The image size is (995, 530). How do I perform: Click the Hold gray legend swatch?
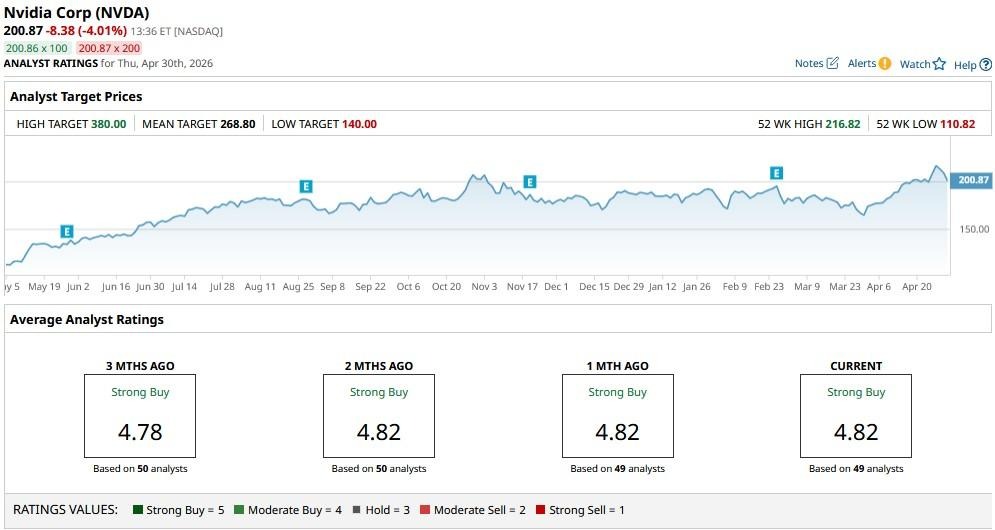pyautogui.click(x=356, y=510)
